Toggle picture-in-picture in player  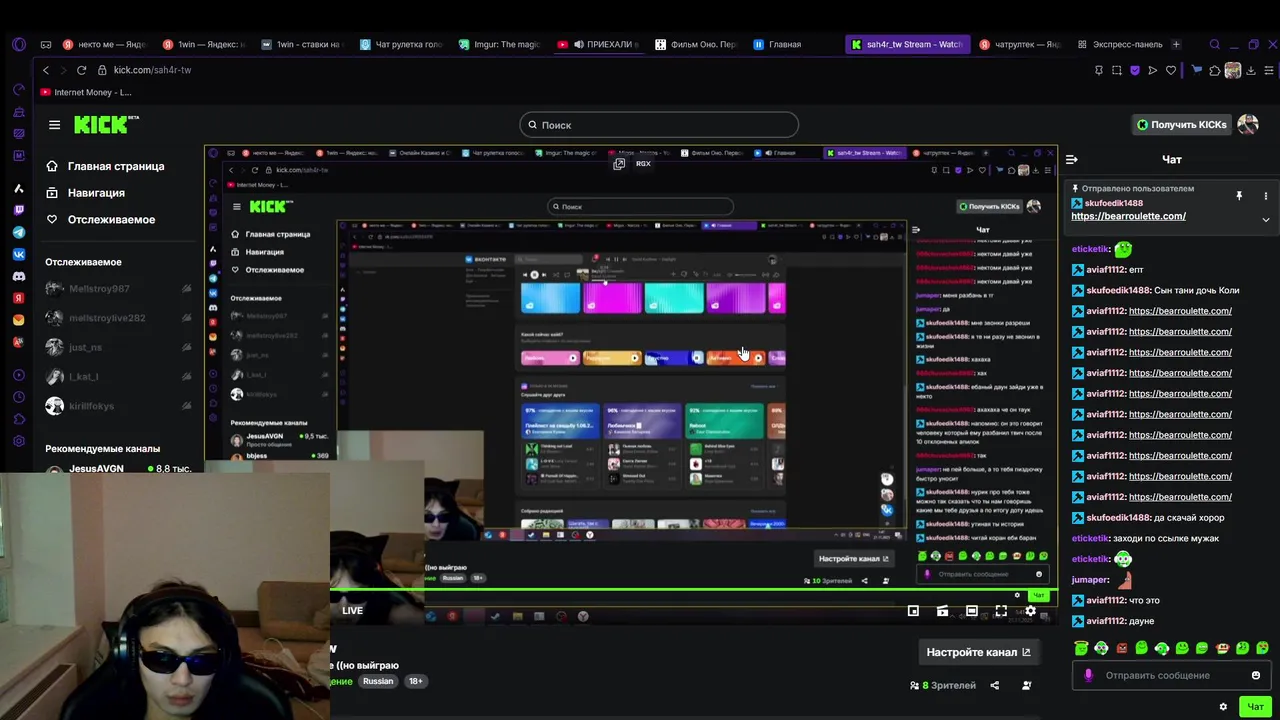tap(913, 611)
